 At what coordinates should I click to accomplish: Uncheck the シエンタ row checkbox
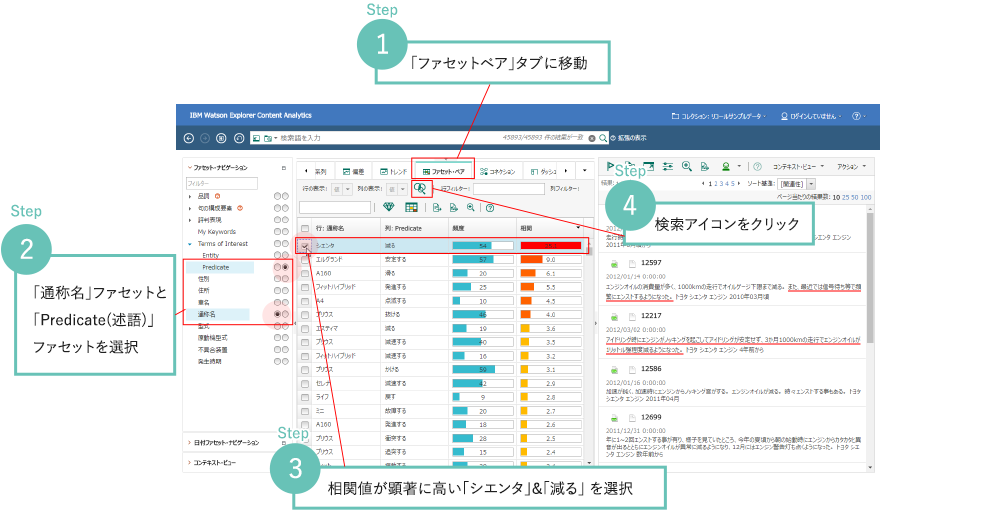click(x=305, y=245)
